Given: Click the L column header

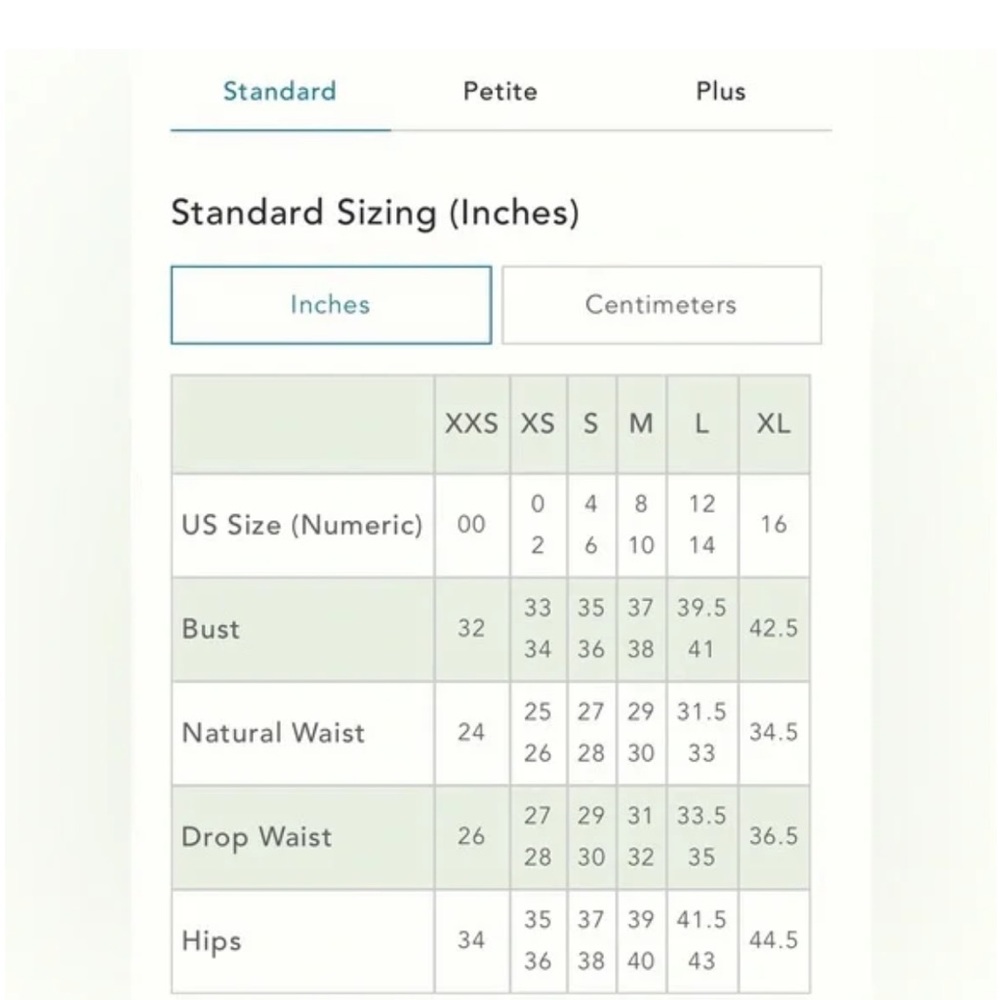Looking at the screenshot, I should point(702,424).
